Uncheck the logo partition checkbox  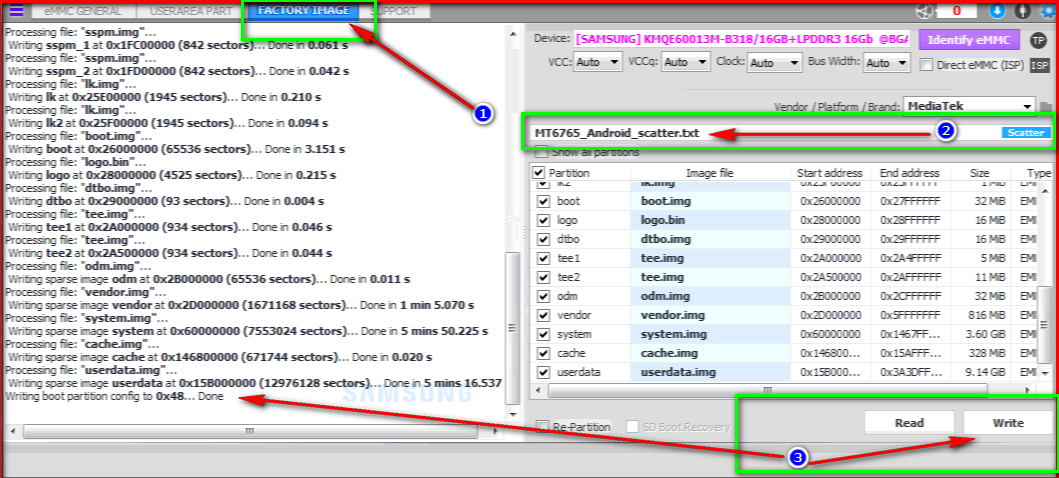coord(543,220)
